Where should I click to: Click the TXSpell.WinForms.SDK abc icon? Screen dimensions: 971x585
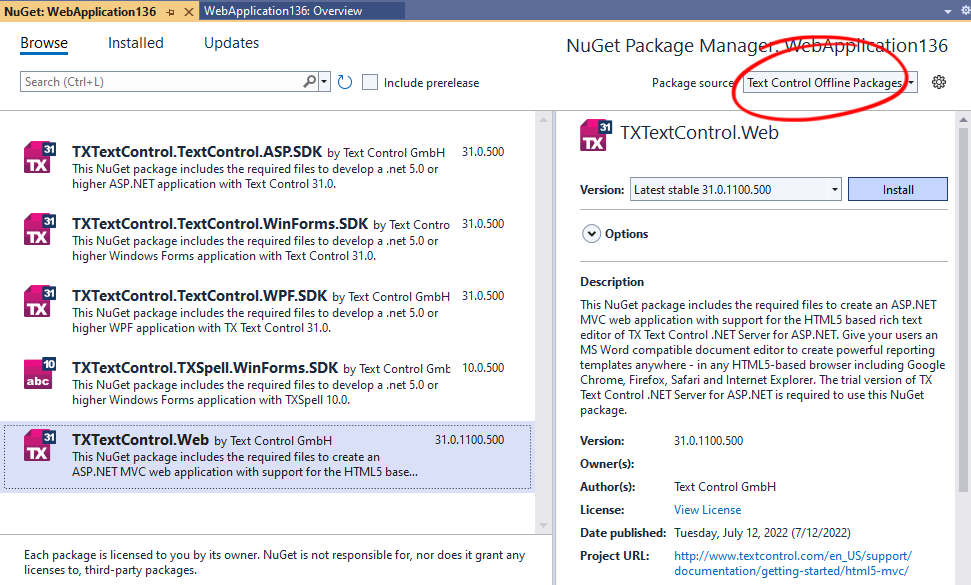pos(39,374)
